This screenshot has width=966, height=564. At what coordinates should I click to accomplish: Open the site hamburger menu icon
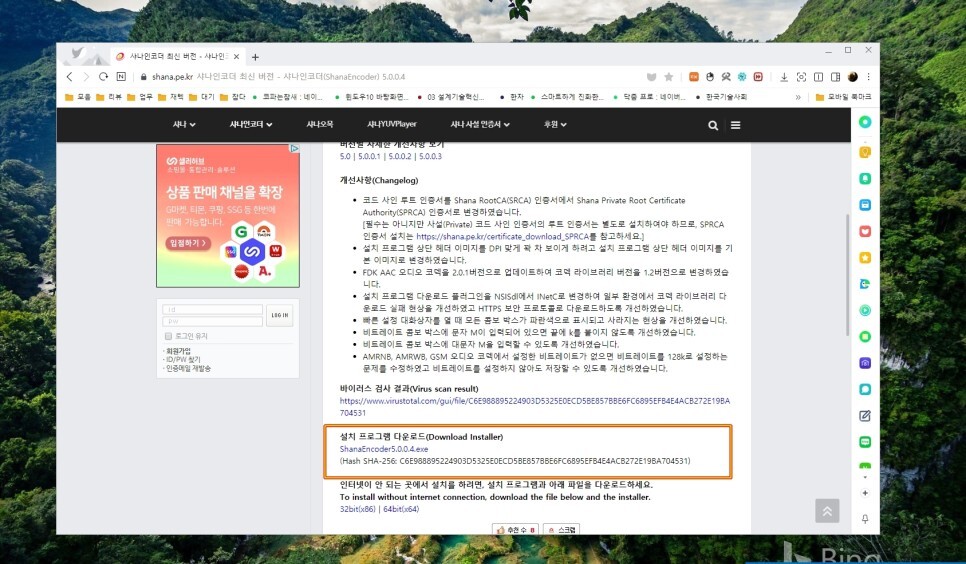[x=736, y=125]
